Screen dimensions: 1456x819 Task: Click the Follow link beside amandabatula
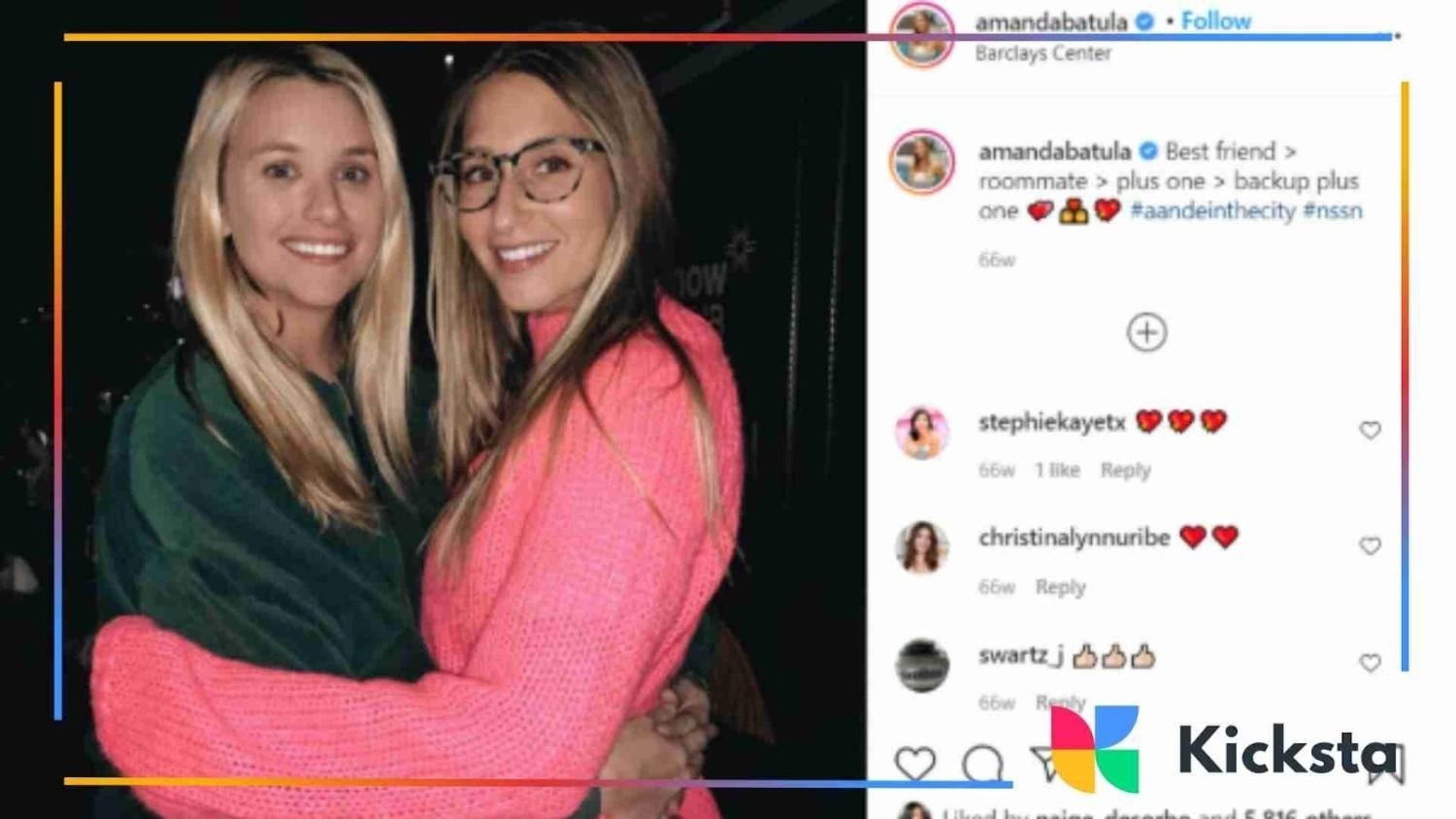(x=1215, y=20)
